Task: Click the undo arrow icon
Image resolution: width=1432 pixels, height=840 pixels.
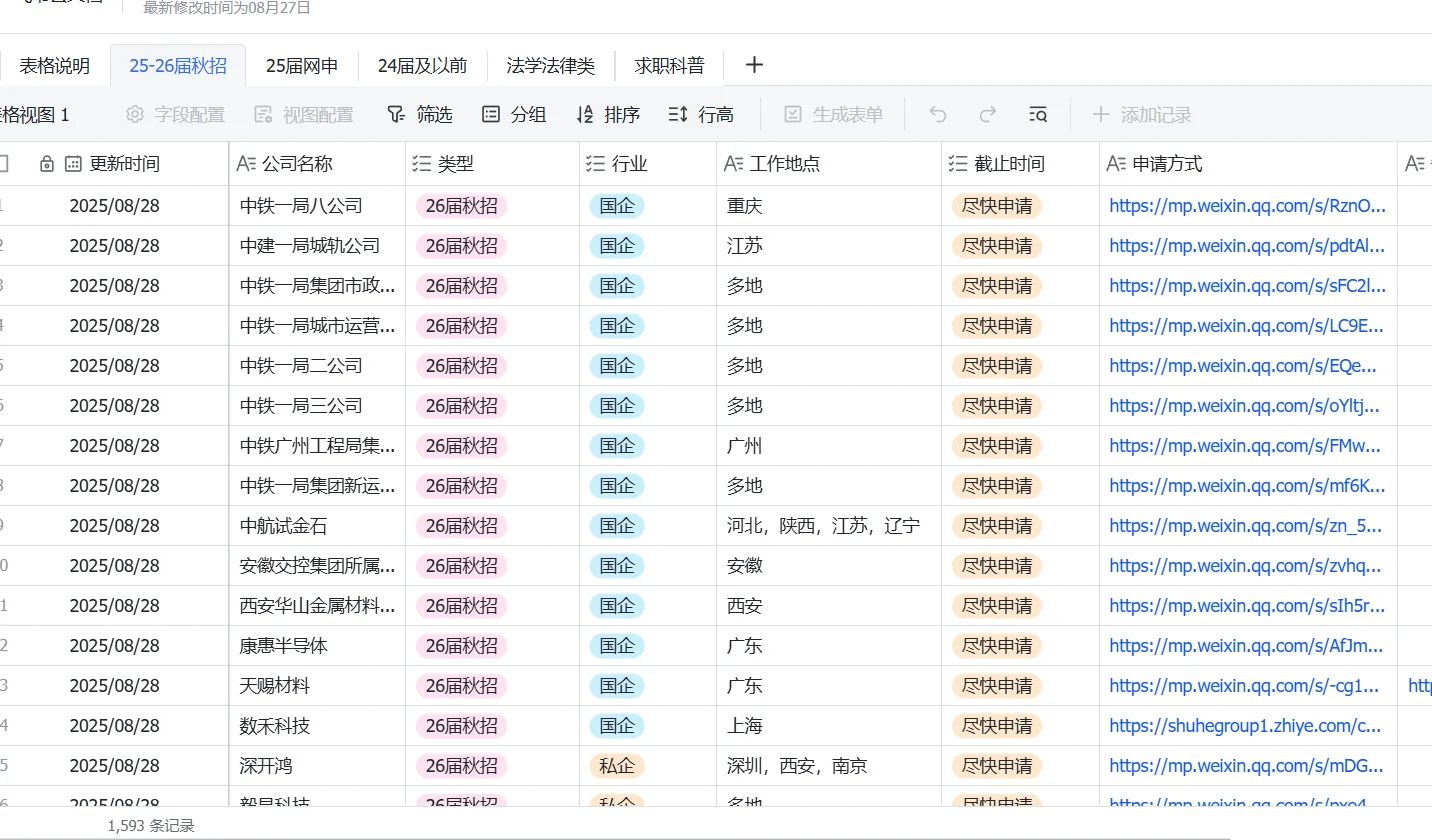Action: click(938, 115)
